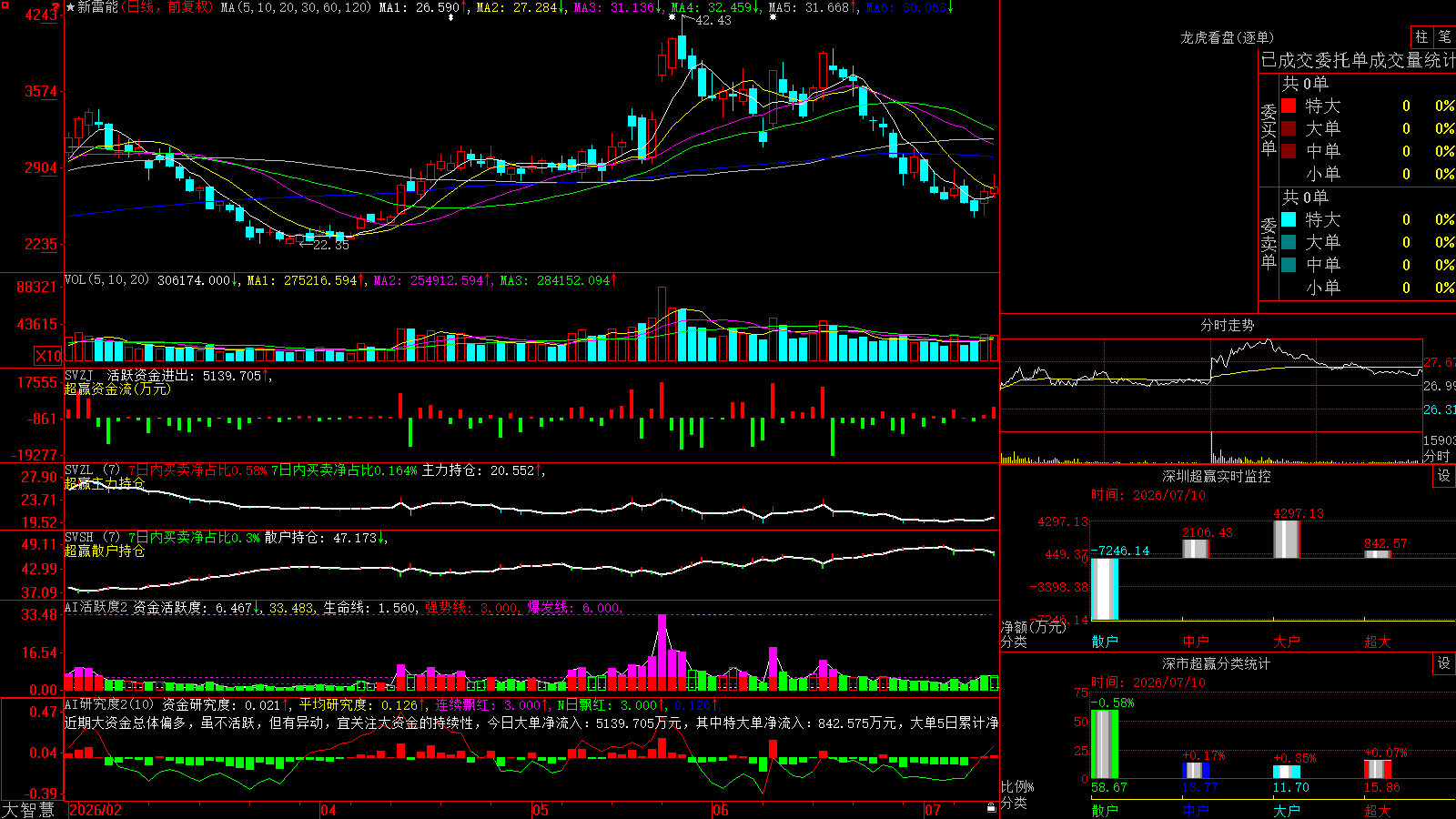Click the 新雷能 stock name title
This screenshot has width=1456, height=819.
[x=97, y=7]
